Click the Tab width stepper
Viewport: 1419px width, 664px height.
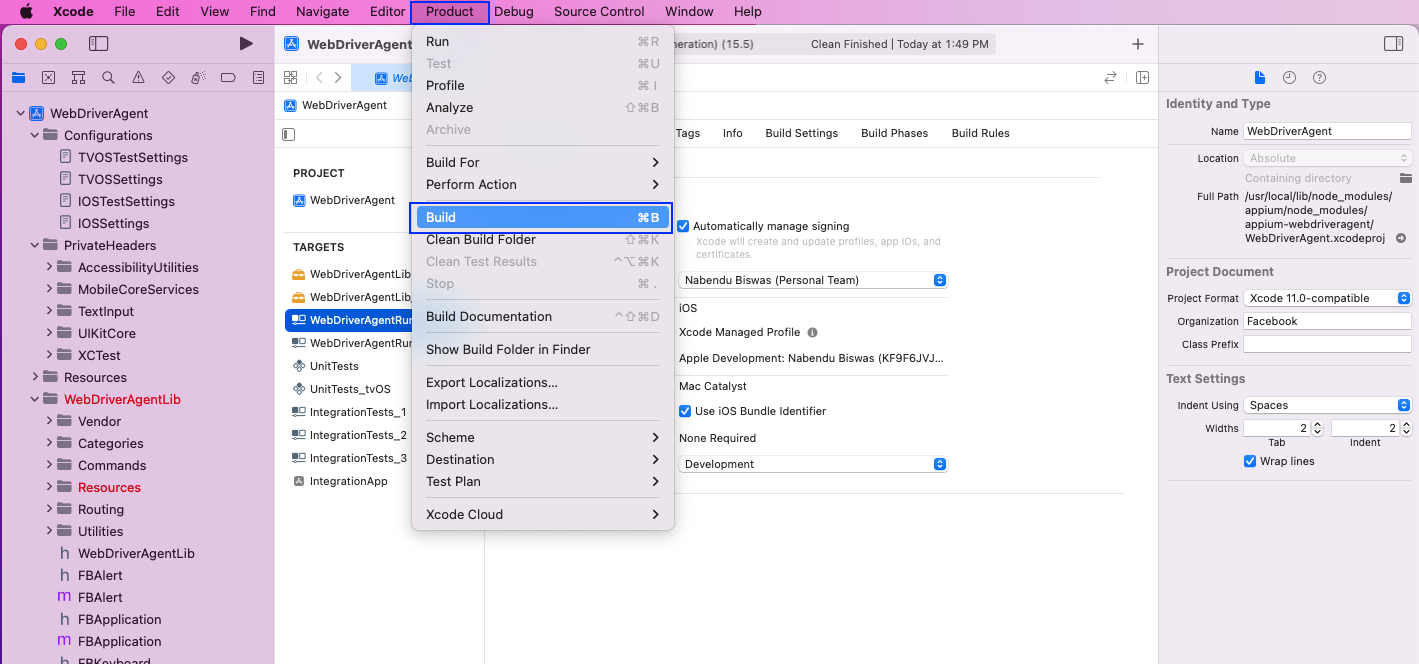click(x=1317, y=428)
